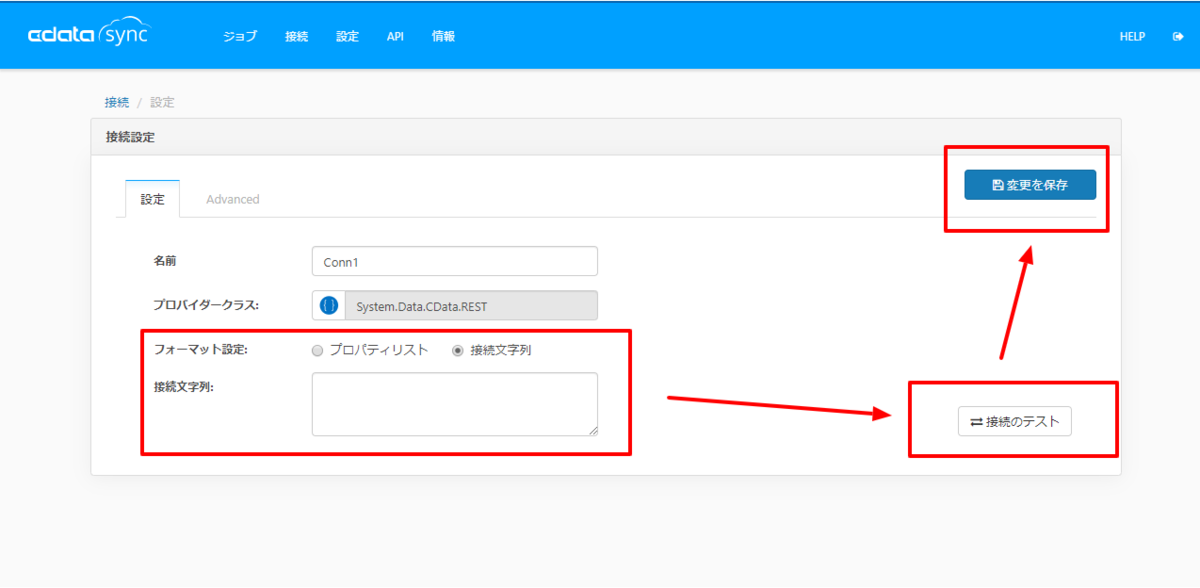Image resolution: width=1200 pixels, height=588 pixels.
Task: Open the ジョブ menu
Action: (x=239, y=36)
